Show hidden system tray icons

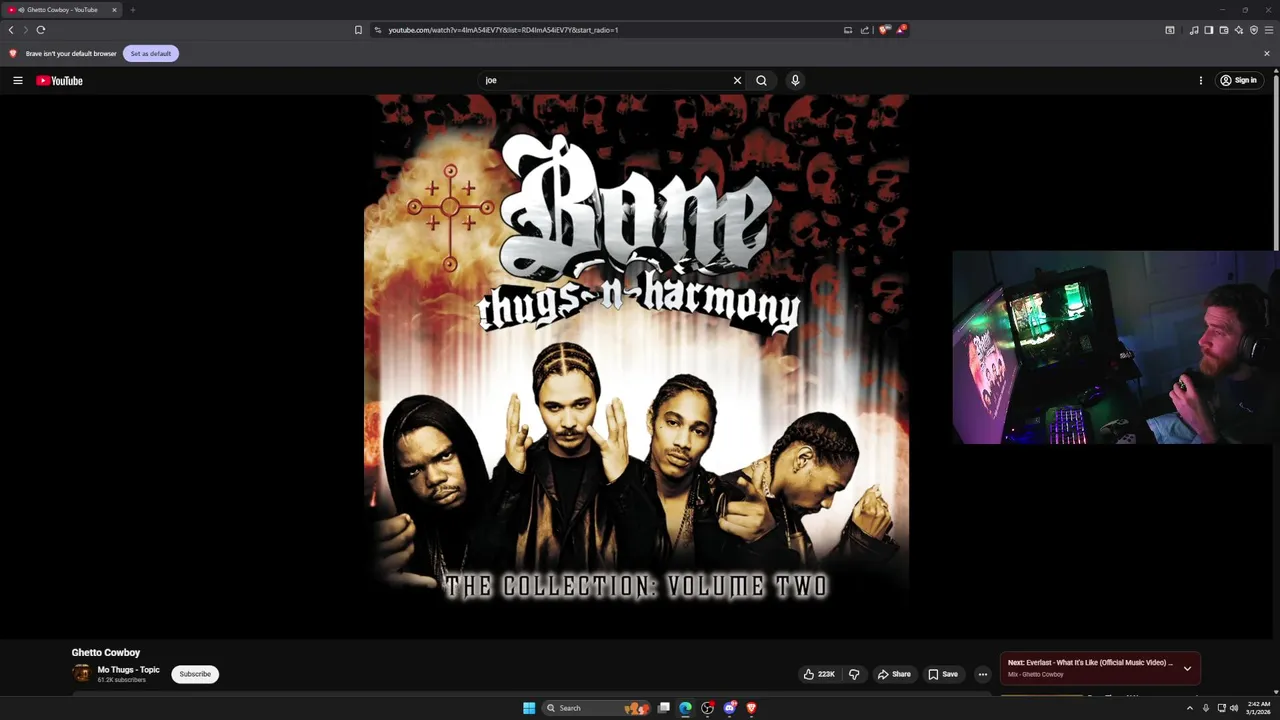pos(1190,708)
